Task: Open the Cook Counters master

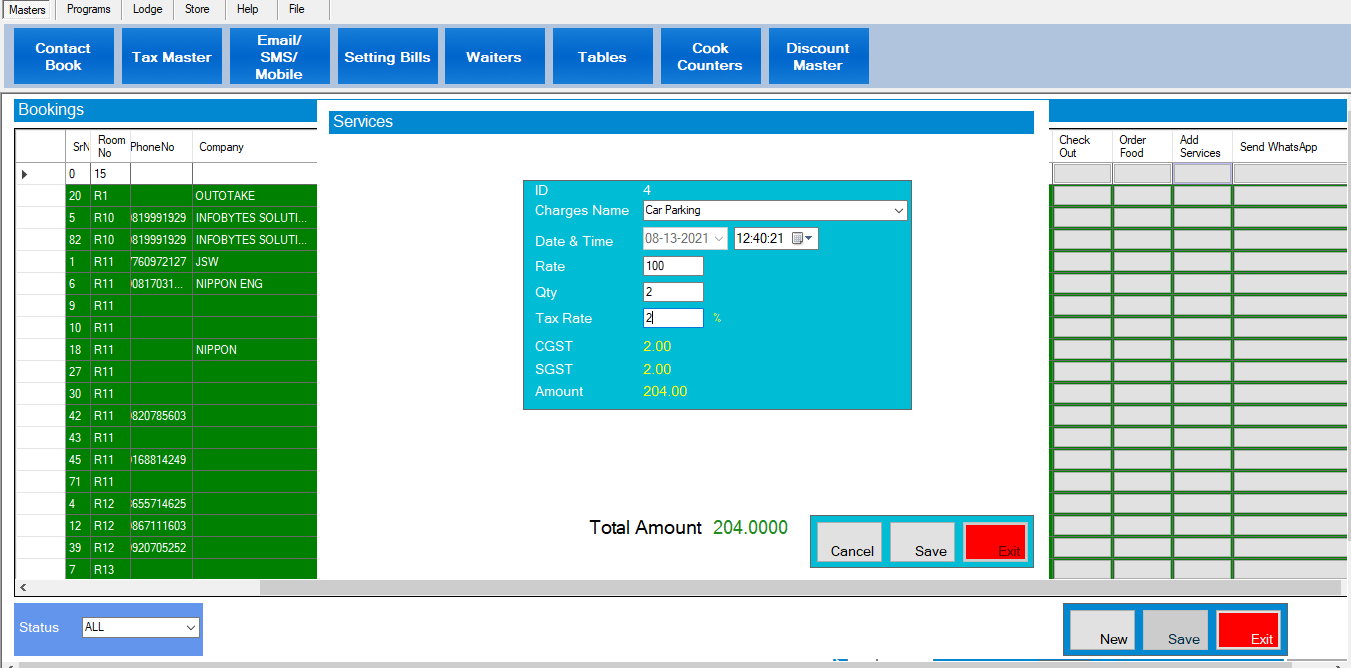Action: (x=710, y=57)
